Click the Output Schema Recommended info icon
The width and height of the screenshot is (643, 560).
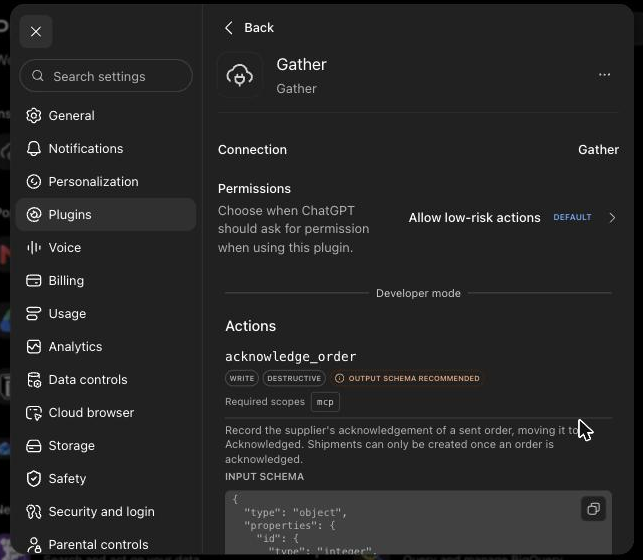coord(340,378)
